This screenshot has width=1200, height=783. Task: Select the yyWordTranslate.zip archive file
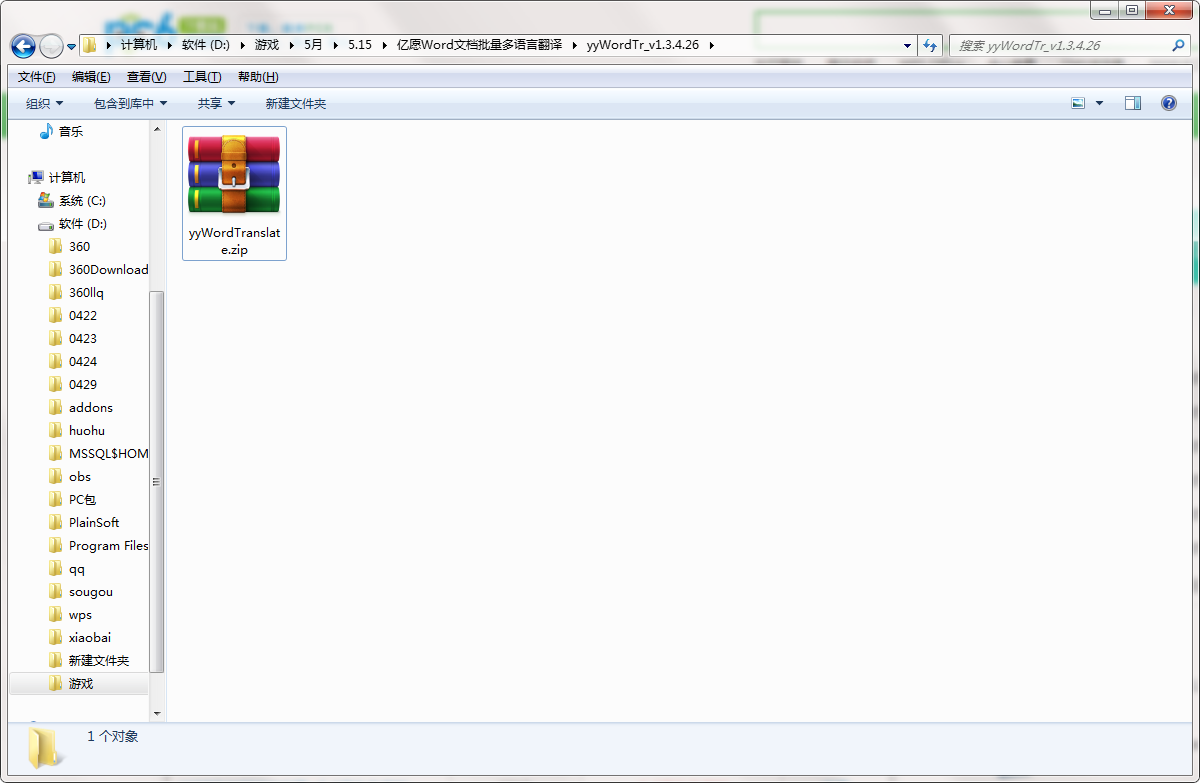tap(235, 193)
